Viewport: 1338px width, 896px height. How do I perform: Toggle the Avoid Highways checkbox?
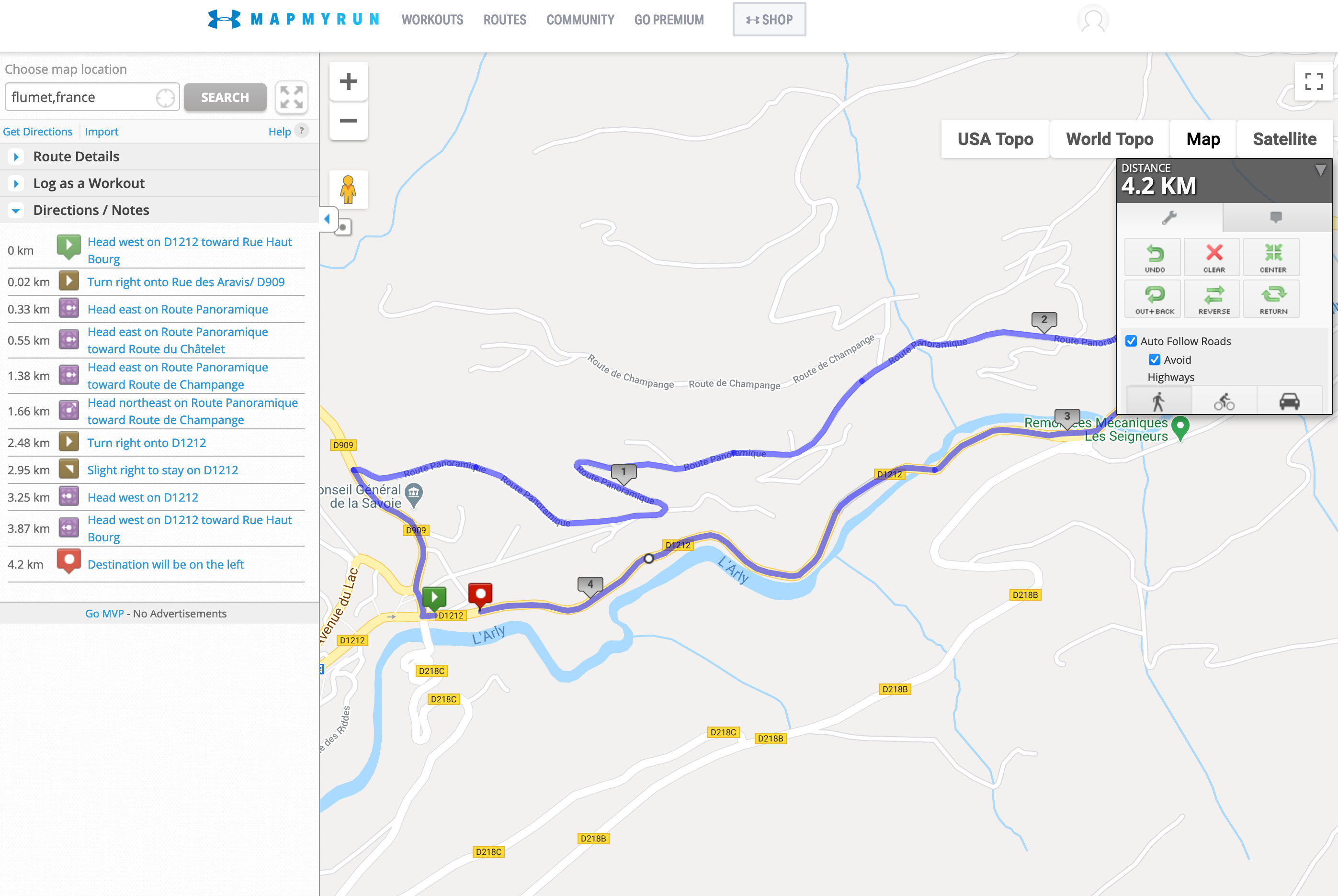click(1154, 360)
